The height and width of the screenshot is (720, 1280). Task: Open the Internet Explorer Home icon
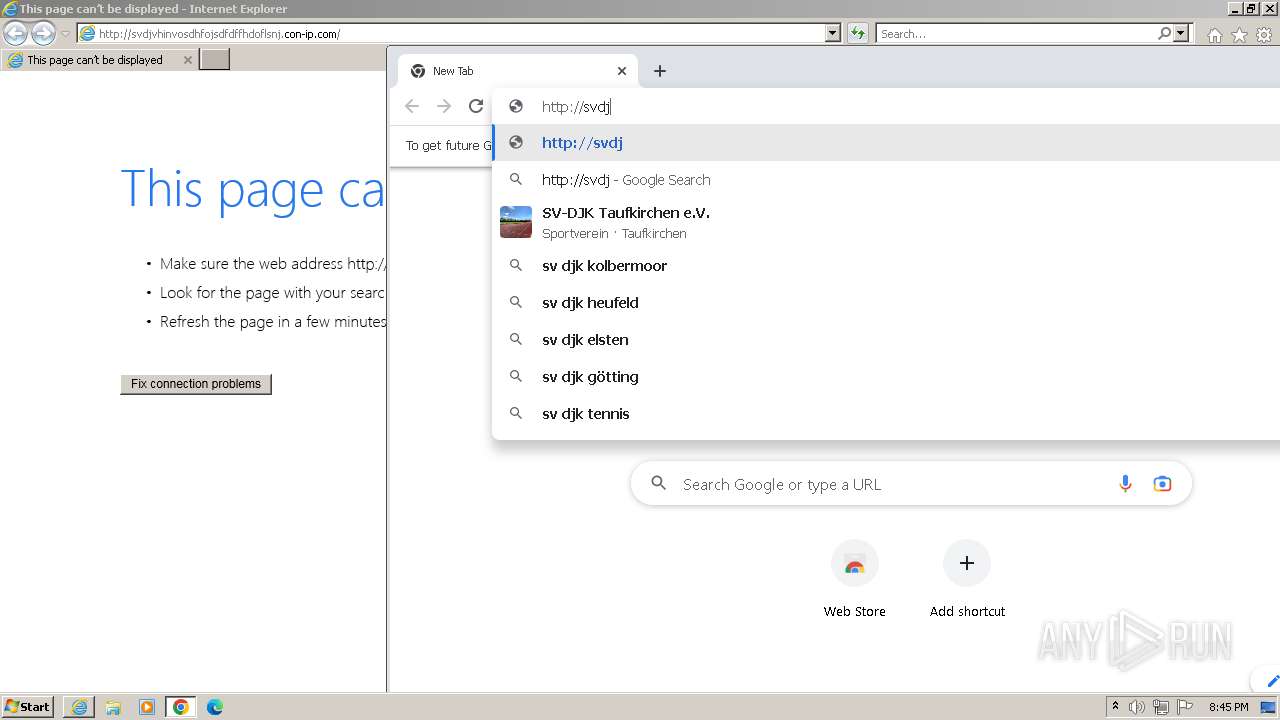(1214, 35)
